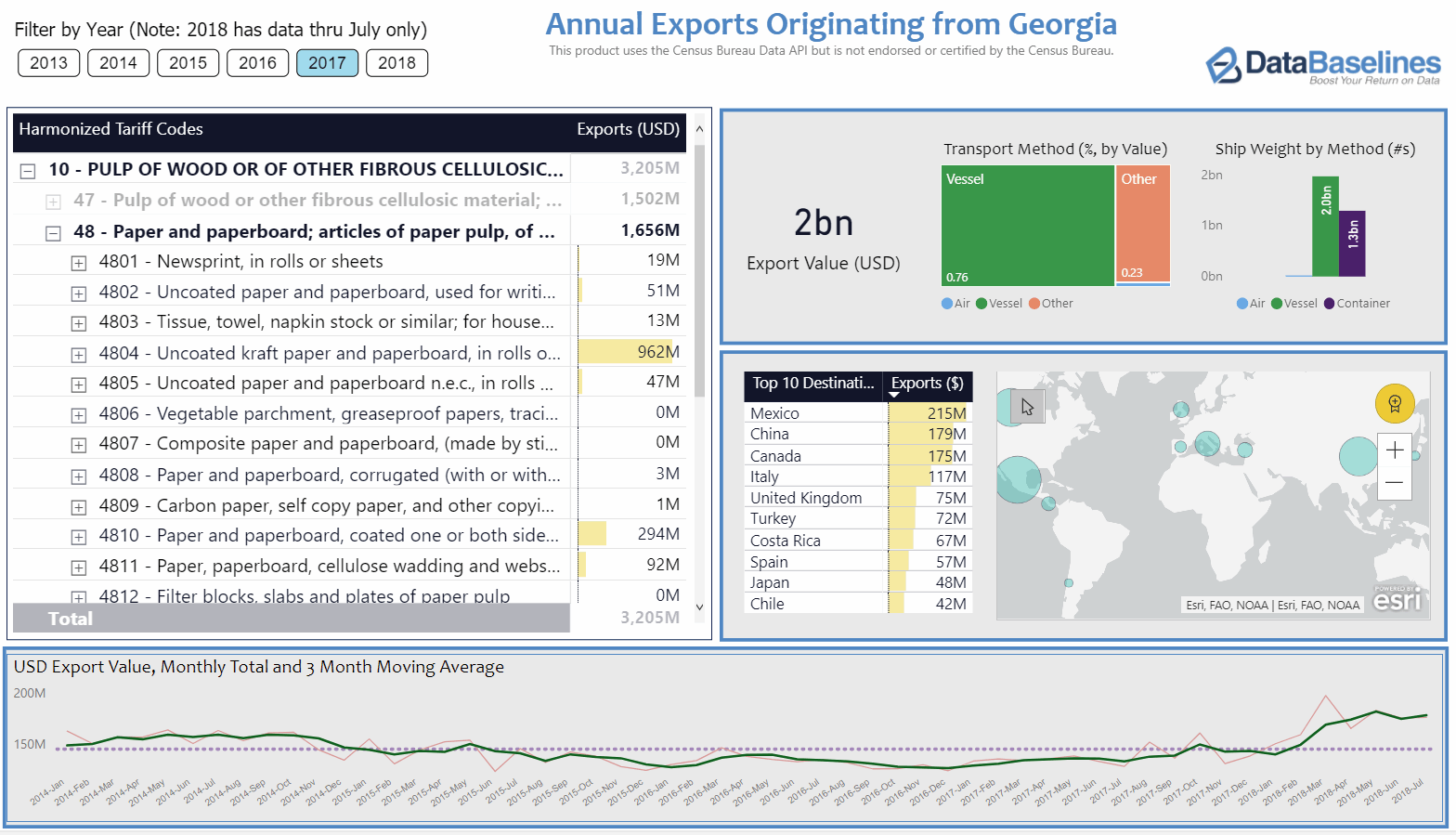Select the 2013 year filter
The image size is (1456, 835).
click(x=48, y=63)
